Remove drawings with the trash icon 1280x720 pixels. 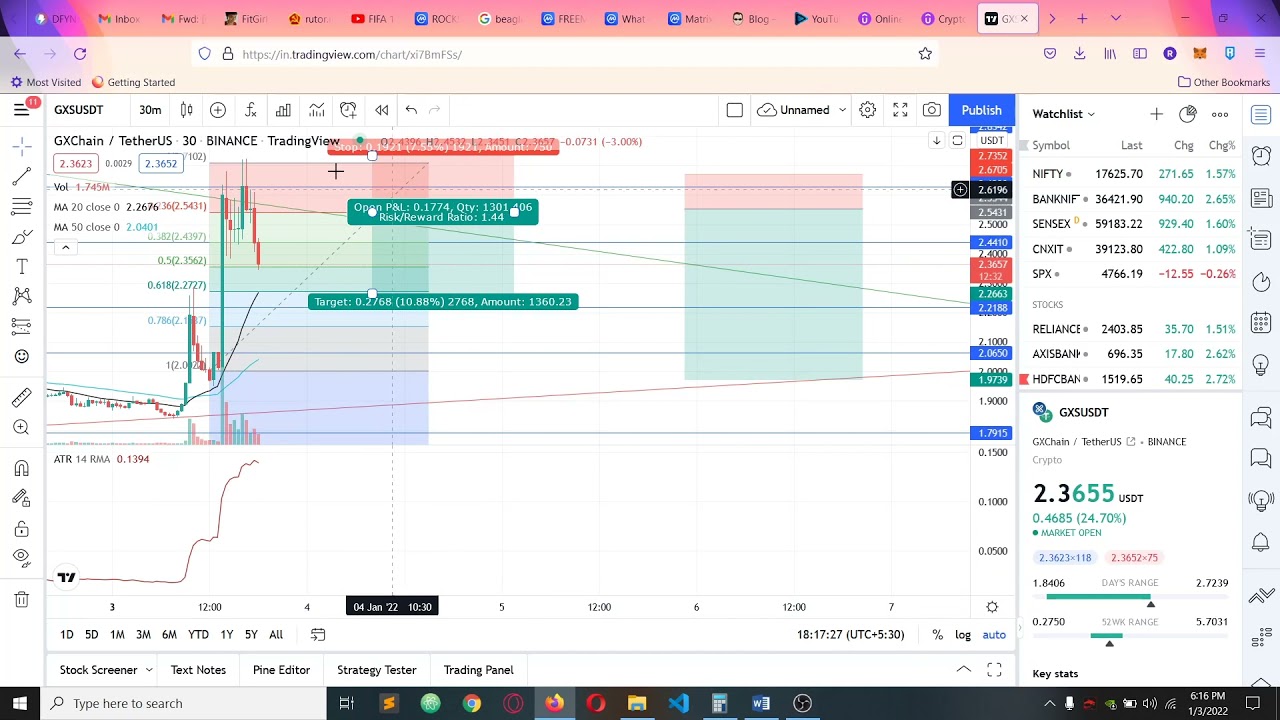point(21,599)
